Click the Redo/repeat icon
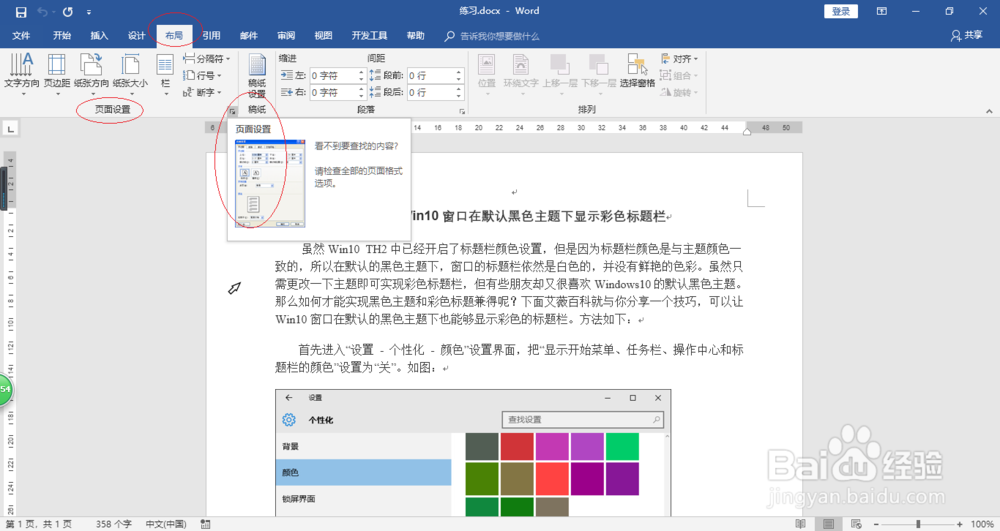This screenshot has height=531, width=1000. [x=68, y=11]
